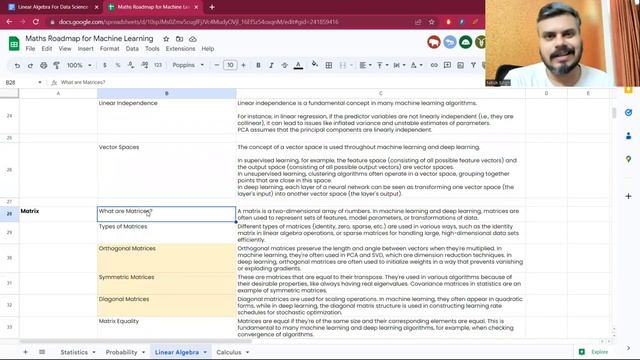
Task: Open a new browser tab
Action: tap(212, 7)
